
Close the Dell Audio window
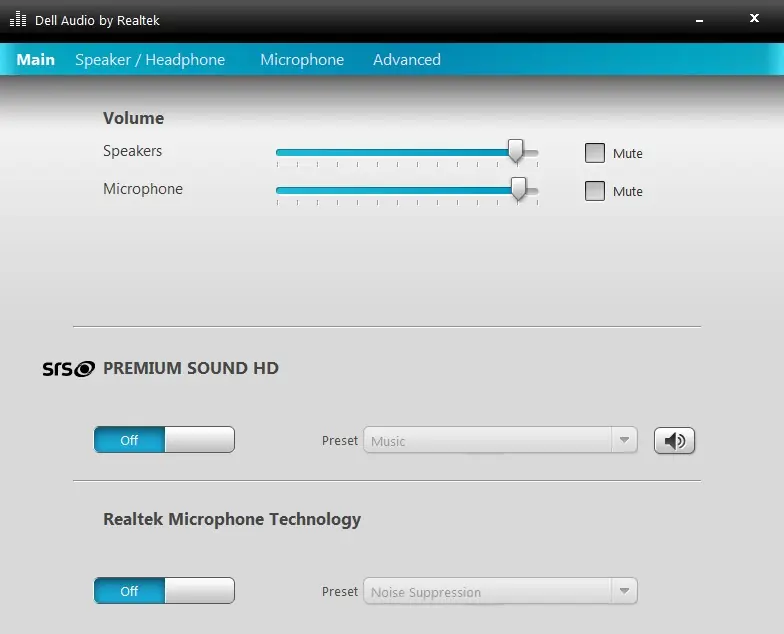point(754,18)
